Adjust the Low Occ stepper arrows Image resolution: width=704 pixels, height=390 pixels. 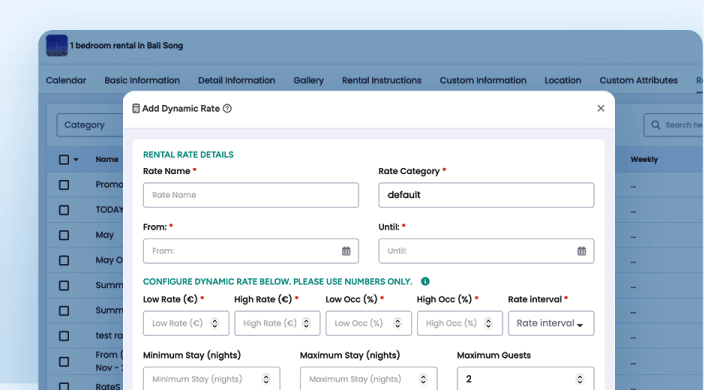coord(397,323)
